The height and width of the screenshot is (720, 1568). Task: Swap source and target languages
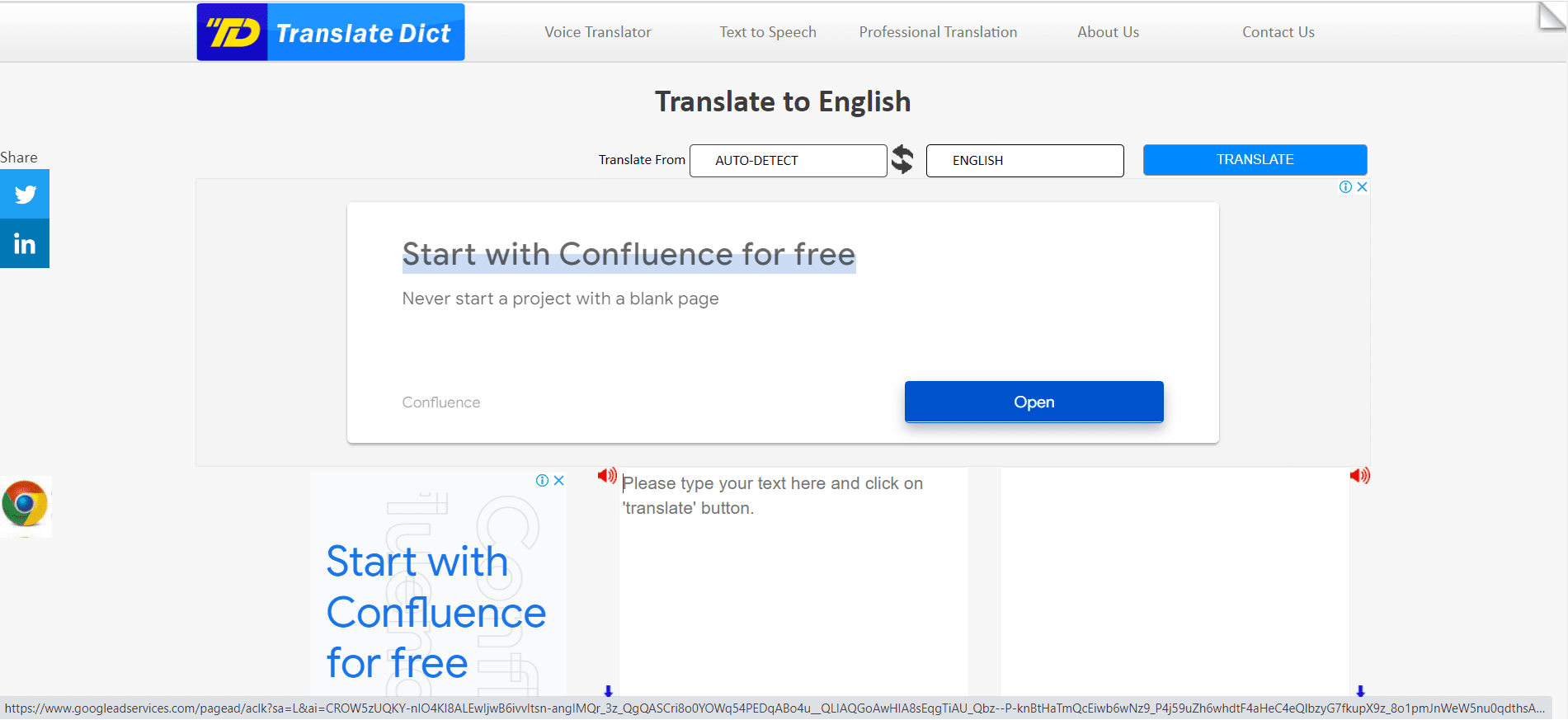click(902, 159)
